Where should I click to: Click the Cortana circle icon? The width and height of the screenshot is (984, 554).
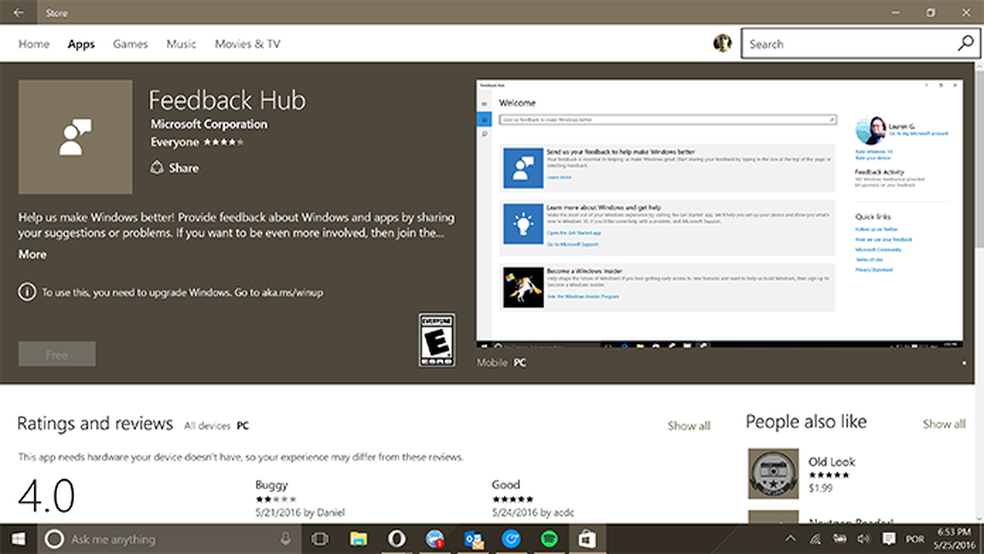point(54,539)
